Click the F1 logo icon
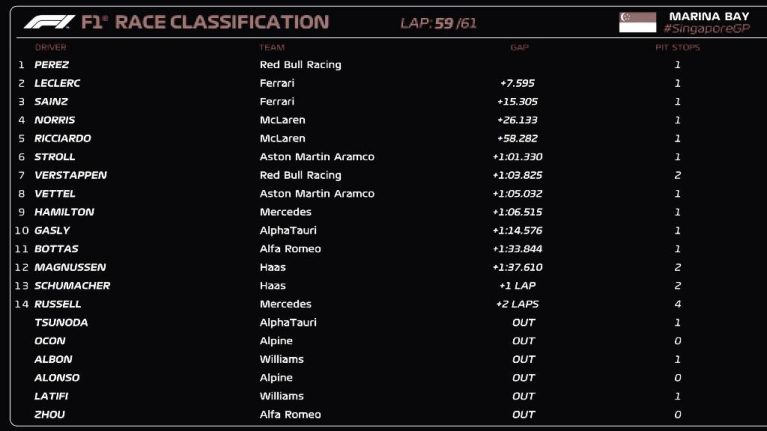The image size is (767, 431). pos(49,22)
